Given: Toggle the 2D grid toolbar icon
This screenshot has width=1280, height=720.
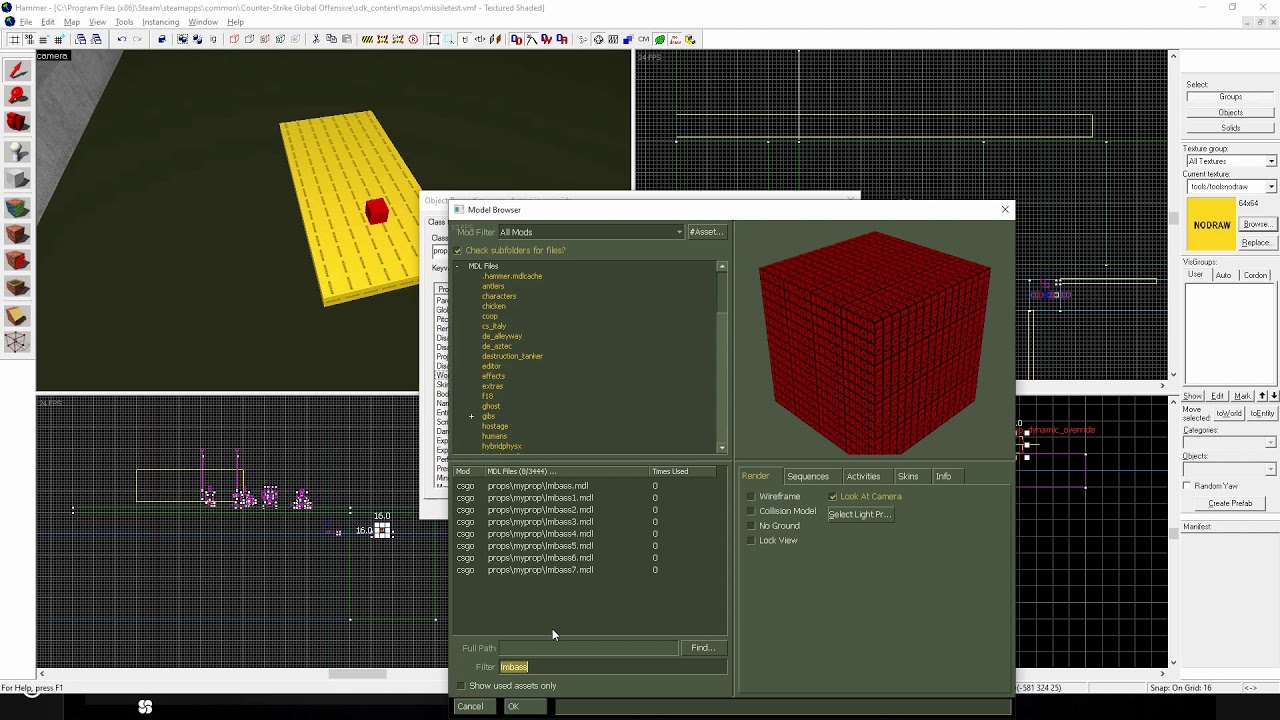Looking at the screenshot, I should click(x=13, y=40).
